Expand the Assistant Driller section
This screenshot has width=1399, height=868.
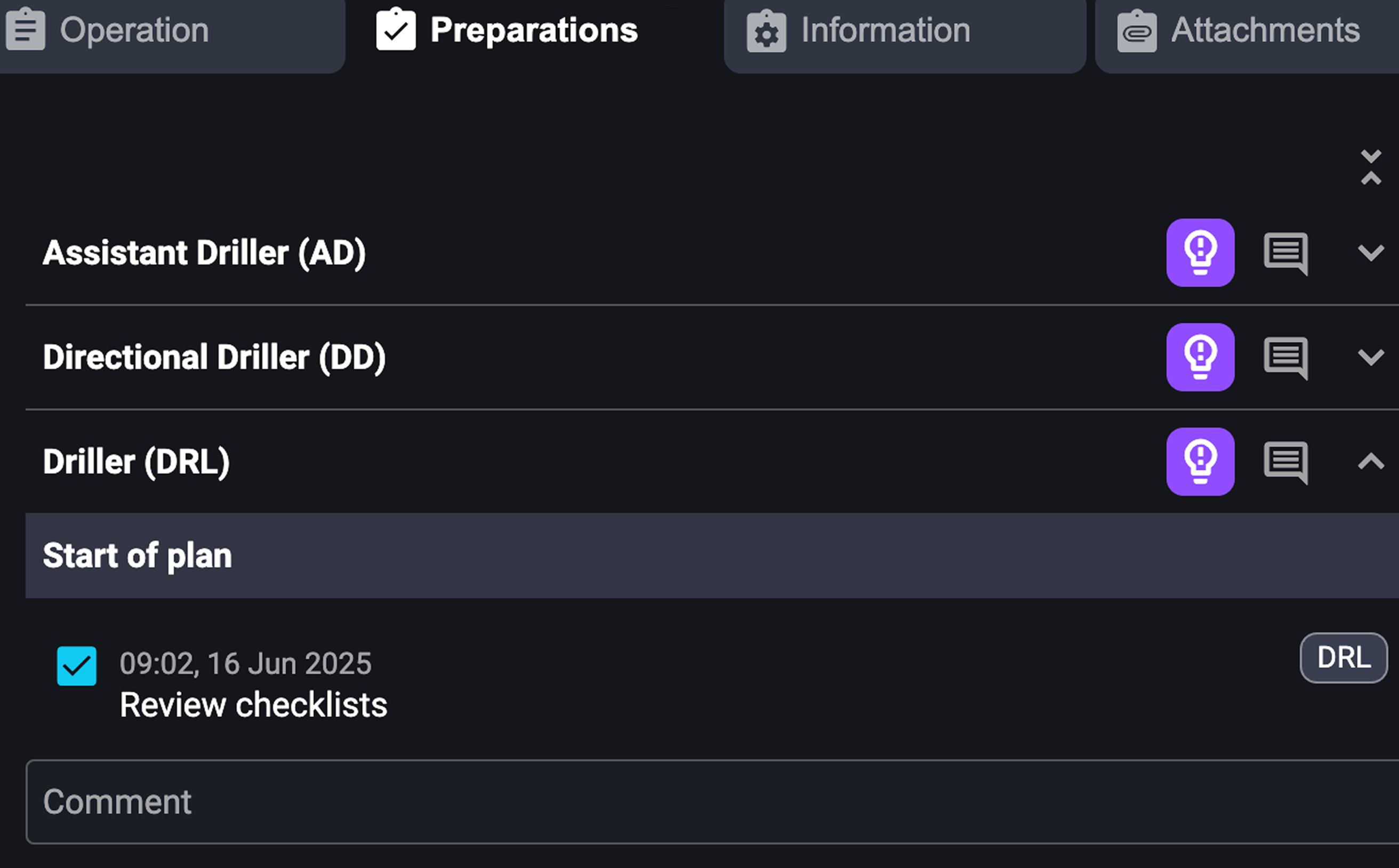(x=1372, y=253)
